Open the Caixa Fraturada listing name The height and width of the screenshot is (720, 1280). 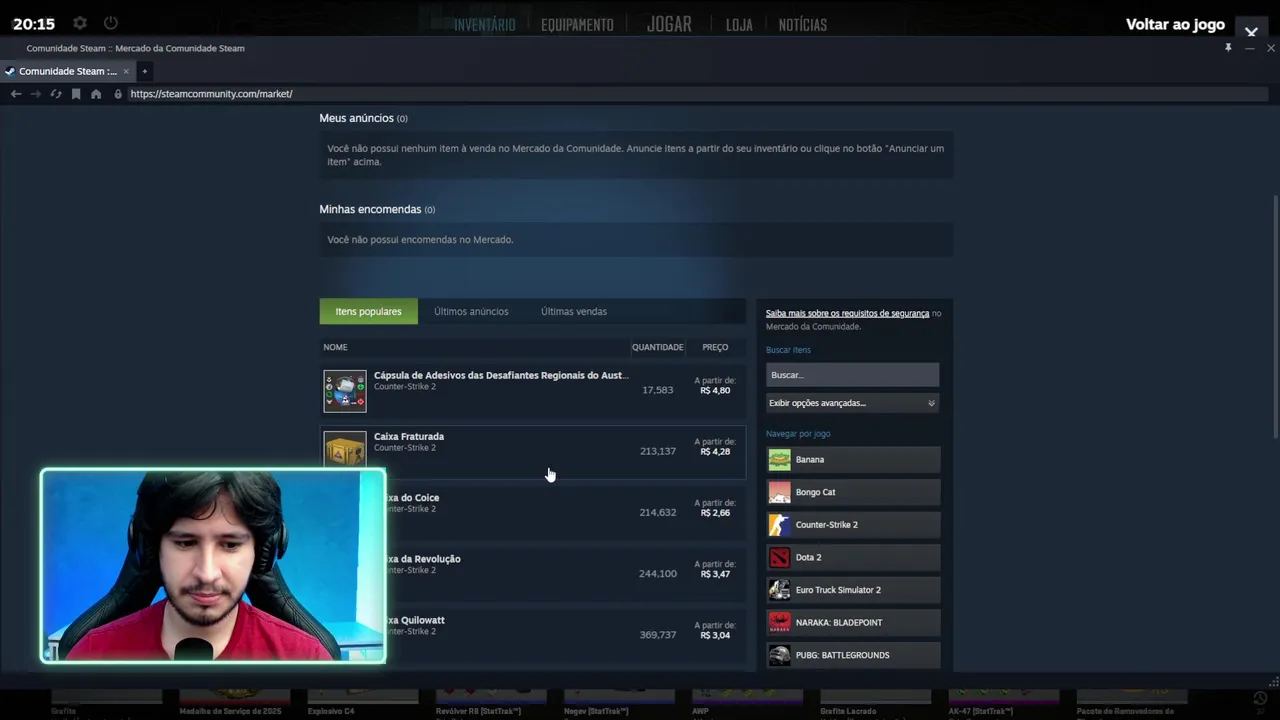(409, 436)
